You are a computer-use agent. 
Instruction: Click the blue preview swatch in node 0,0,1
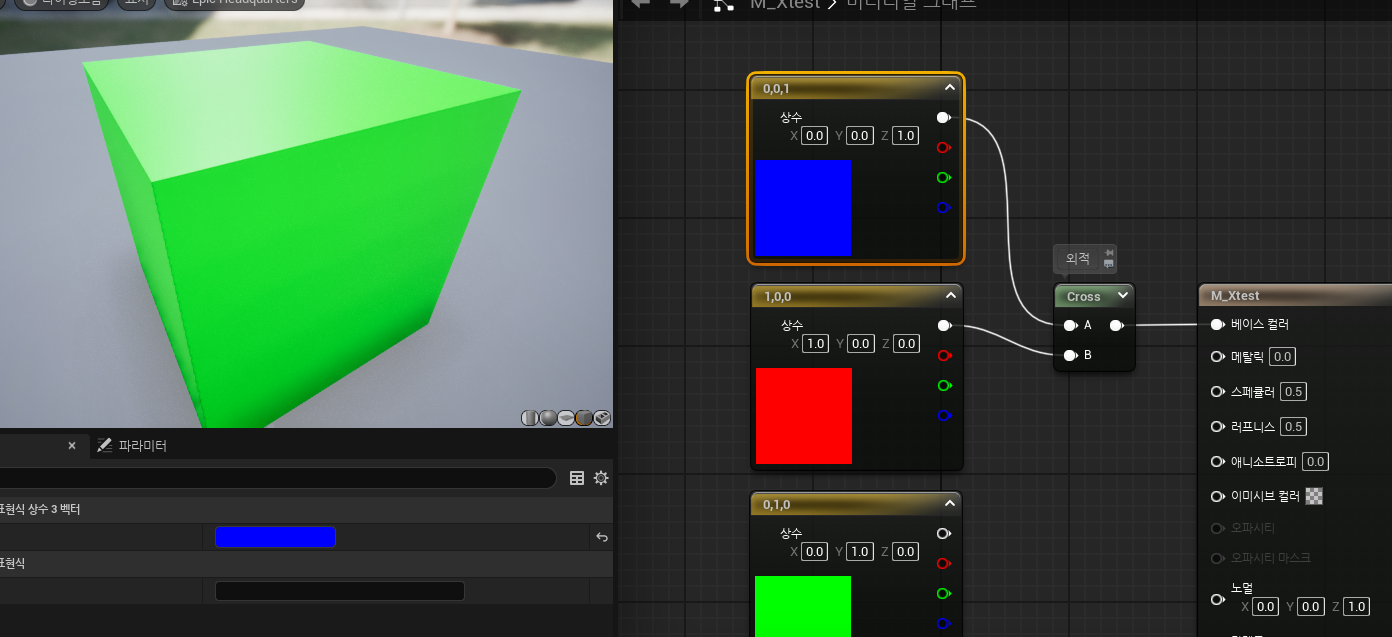point(803,208)
